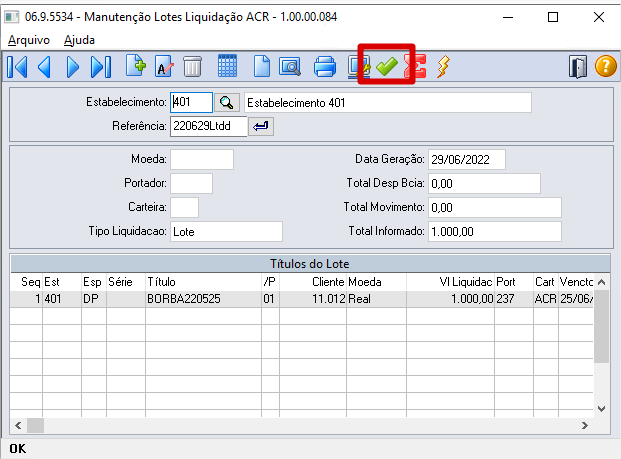Click the modify record icon with letter A
The image size is (621, 459).
click(164, 67)
